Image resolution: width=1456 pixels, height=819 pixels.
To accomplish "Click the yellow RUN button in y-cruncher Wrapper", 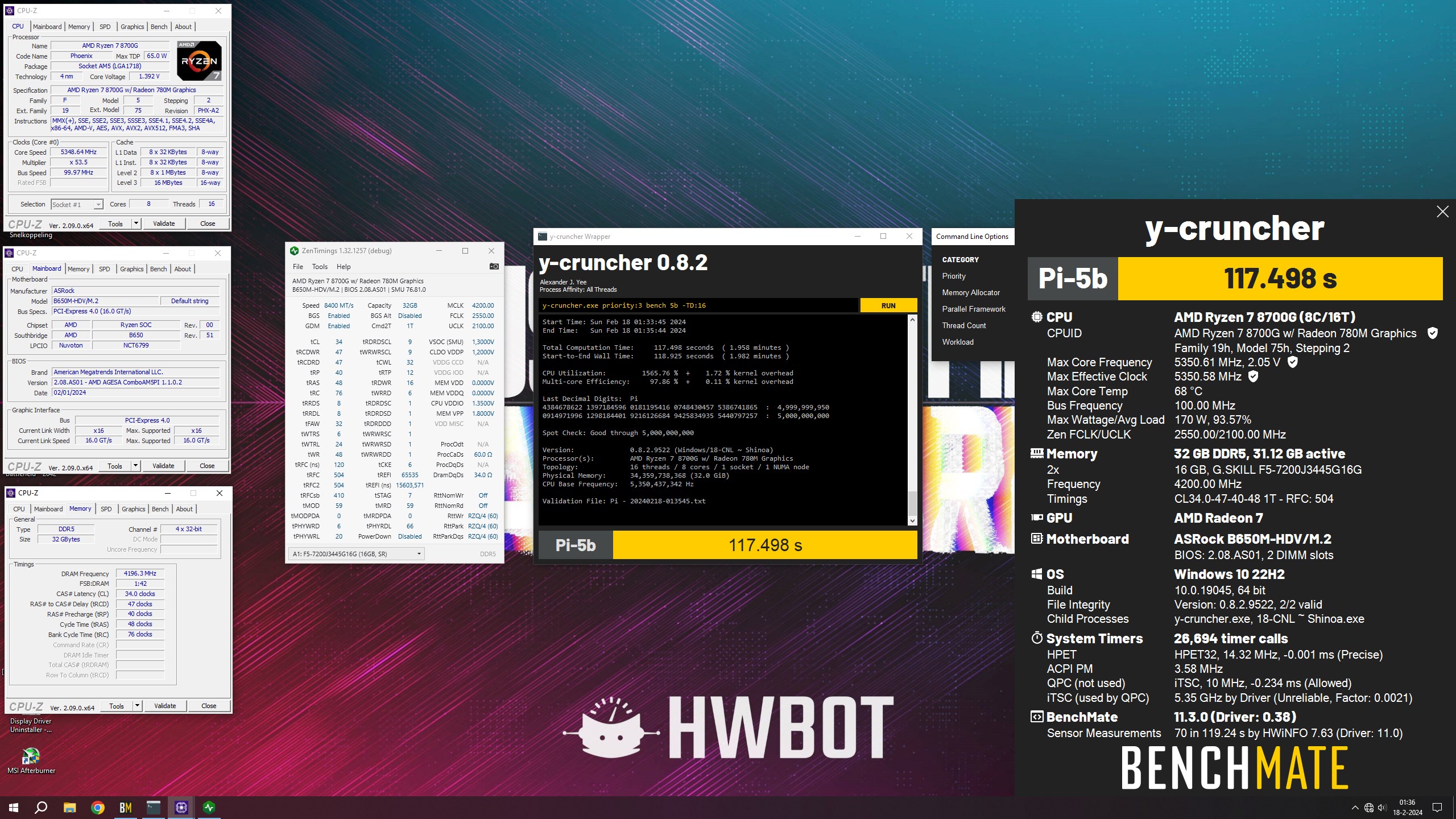I will click(888, 305).
